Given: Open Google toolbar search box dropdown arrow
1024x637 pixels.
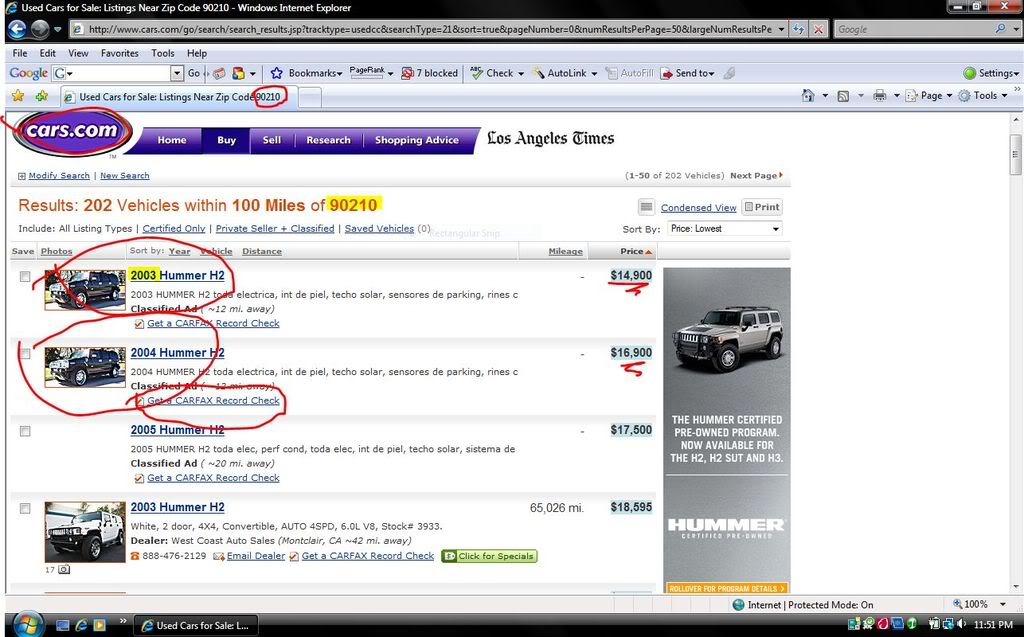Looking at the screenshot, I should 177,73.
